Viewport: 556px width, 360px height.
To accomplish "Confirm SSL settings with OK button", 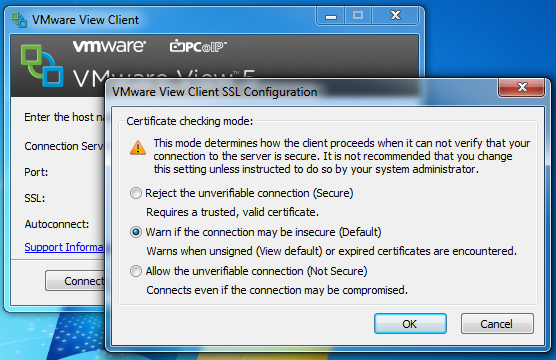I will pyautogui.click(x=410, y=323).
